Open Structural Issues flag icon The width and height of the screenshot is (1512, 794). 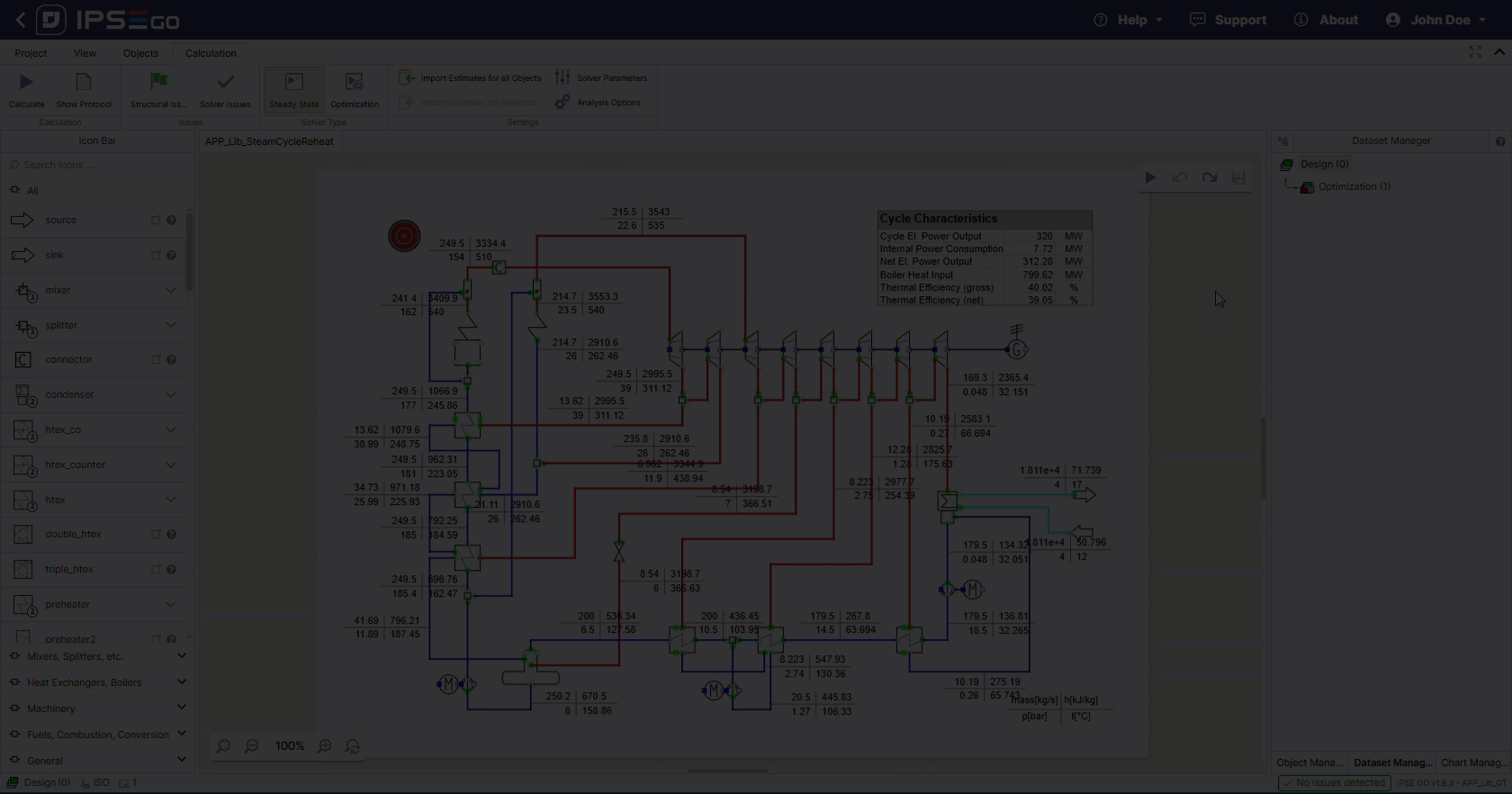tap(158, 83)
